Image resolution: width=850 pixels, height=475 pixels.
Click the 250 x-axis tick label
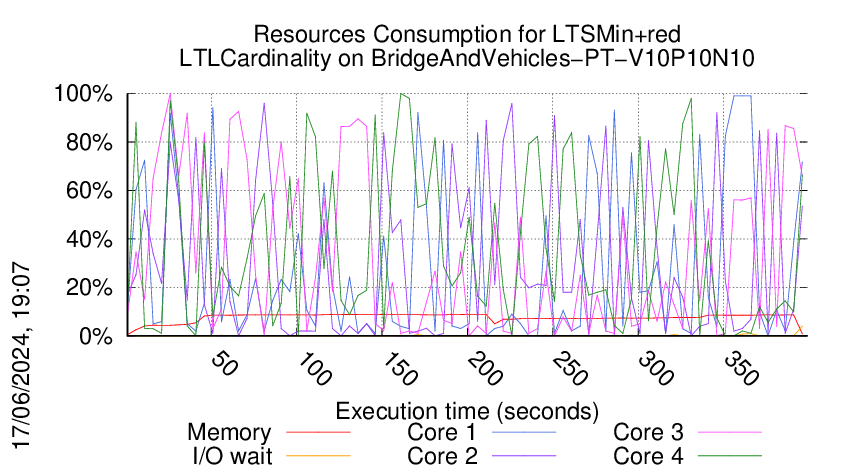pos(570,369)
